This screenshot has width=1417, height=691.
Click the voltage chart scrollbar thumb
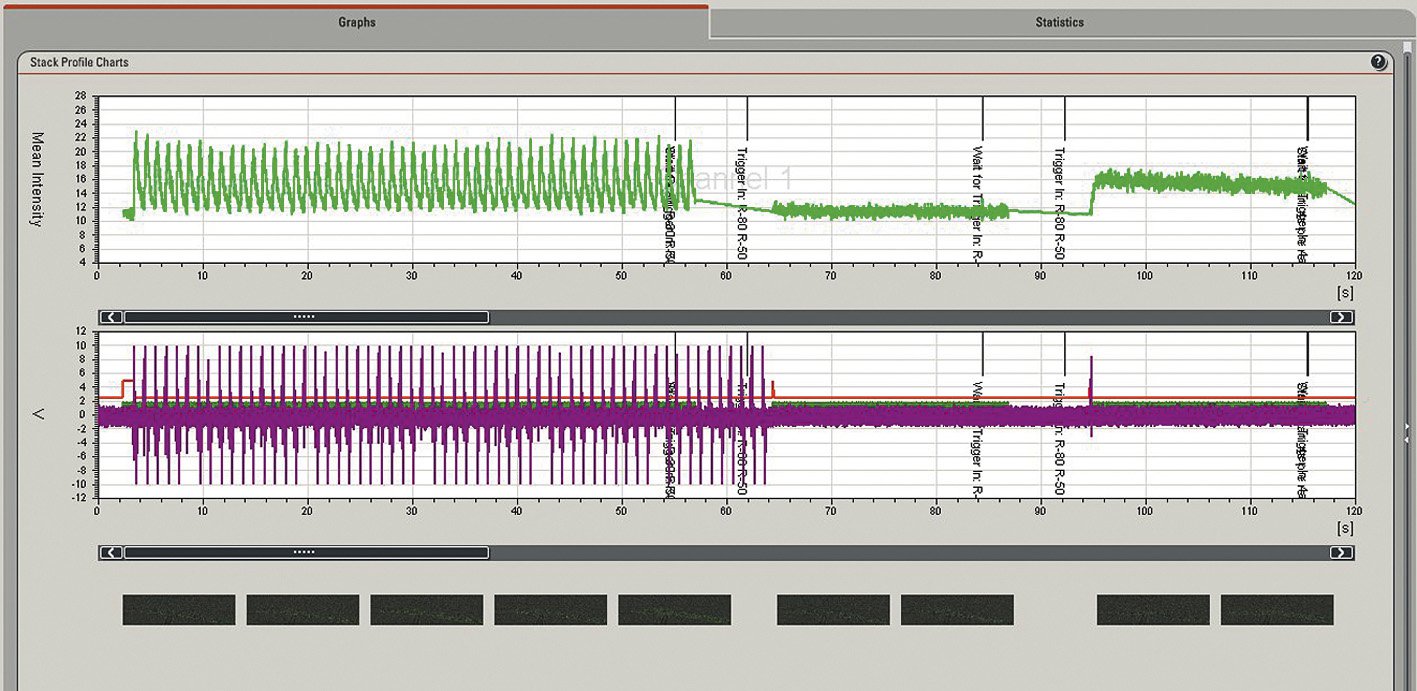point(305,552)
